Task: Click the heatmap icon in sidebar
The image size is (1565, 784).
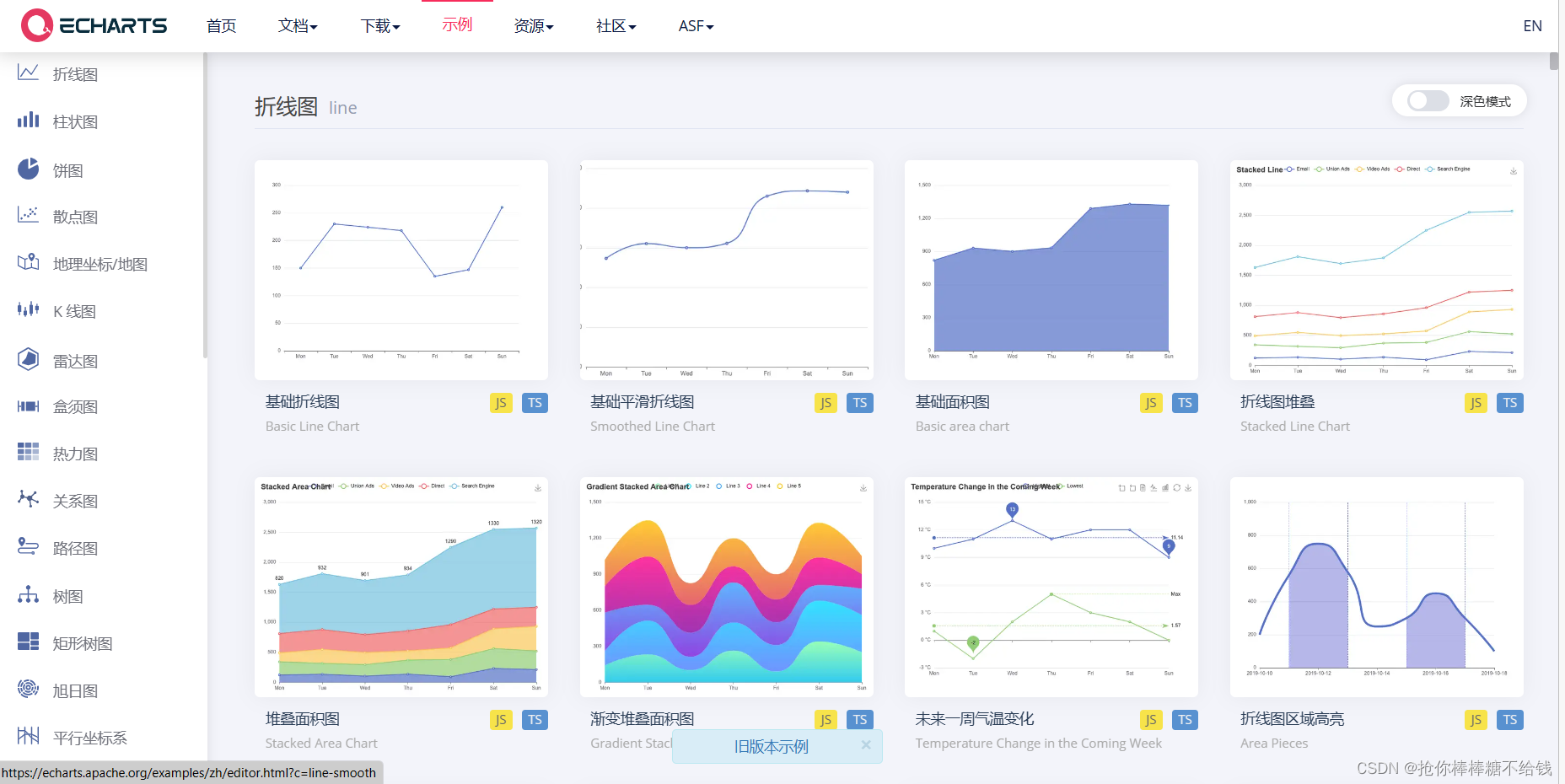Action: (x=29, y=452)
